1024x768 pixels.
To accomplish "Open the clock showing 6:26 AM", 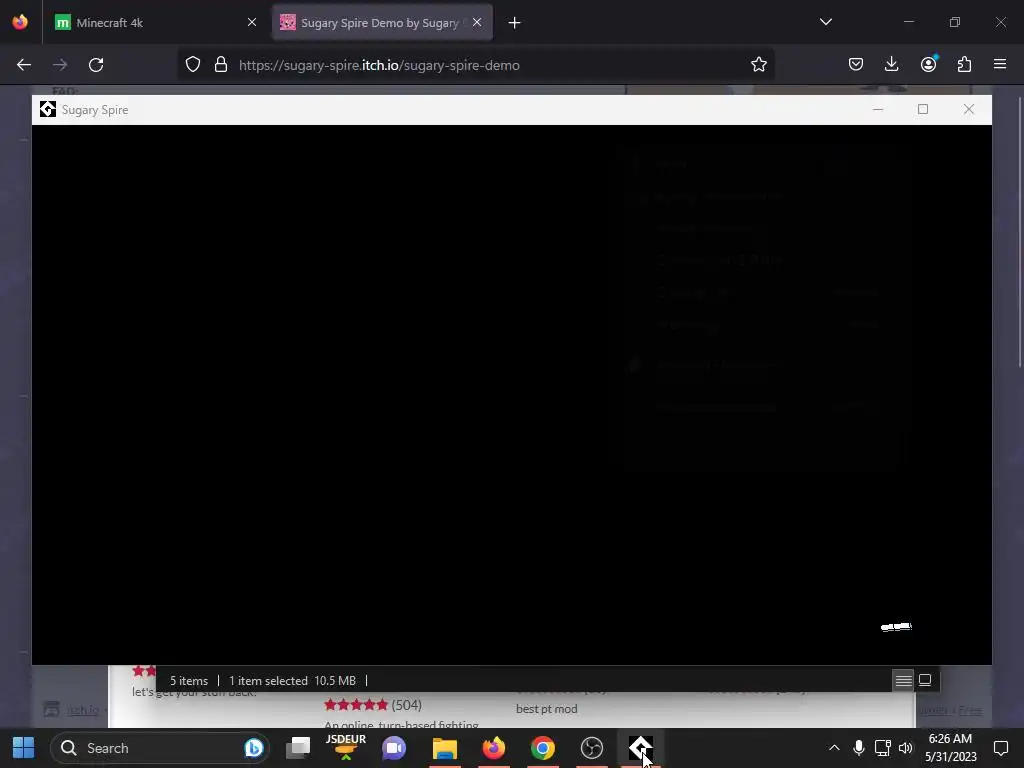I will [x=951, y=748].
